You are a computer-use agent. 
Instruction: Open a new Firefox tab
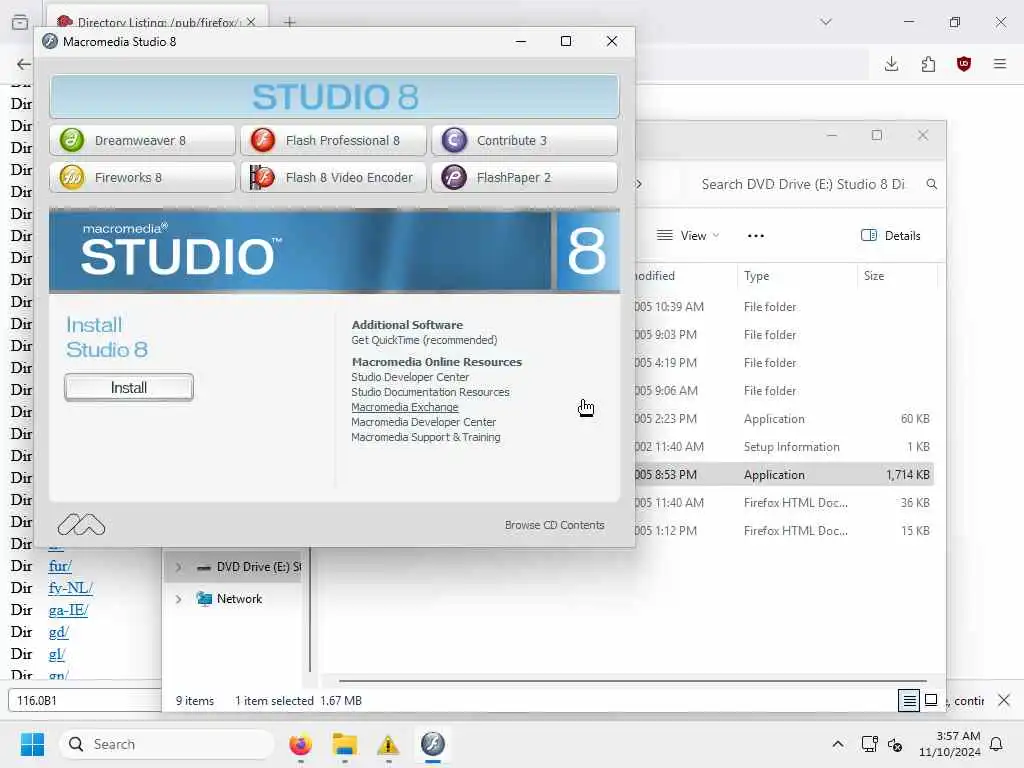[x=289, y=22]
